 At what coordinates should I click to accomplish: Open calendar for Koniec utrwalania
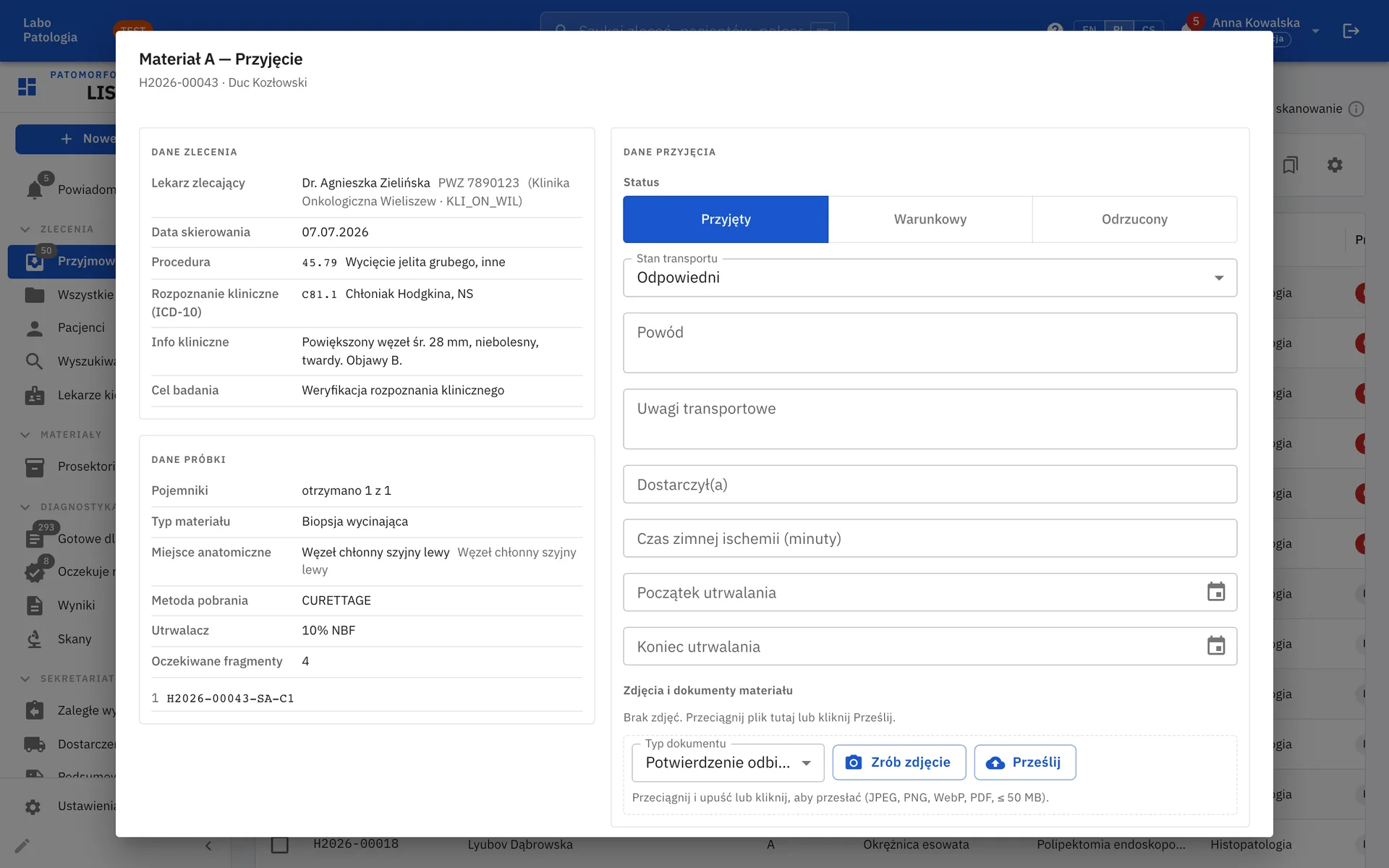tap(1216, 646)
